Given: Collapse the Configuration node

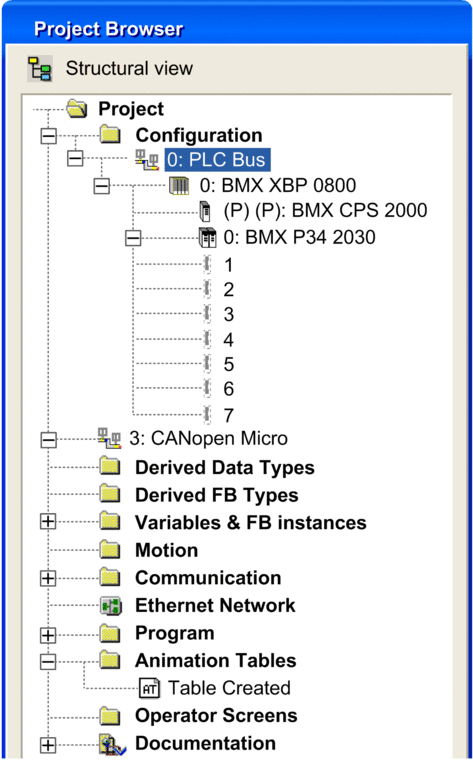Looking at the screenshot, I should point(48,136).
